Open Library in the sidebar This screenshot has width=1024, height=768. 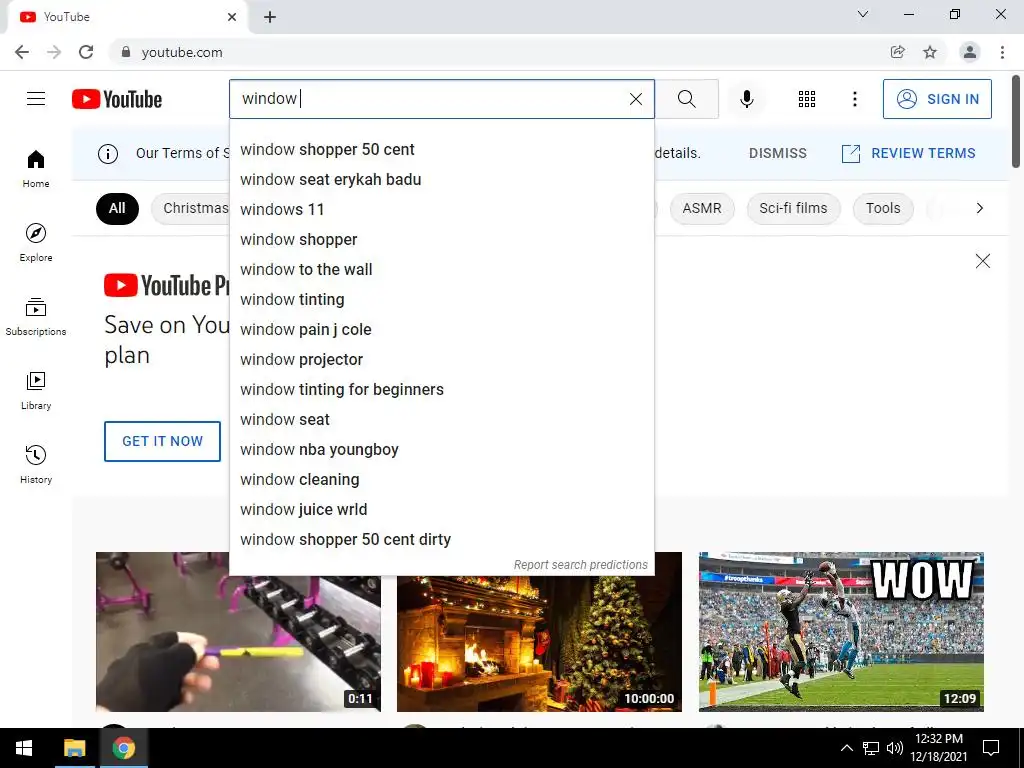point(36,391)
